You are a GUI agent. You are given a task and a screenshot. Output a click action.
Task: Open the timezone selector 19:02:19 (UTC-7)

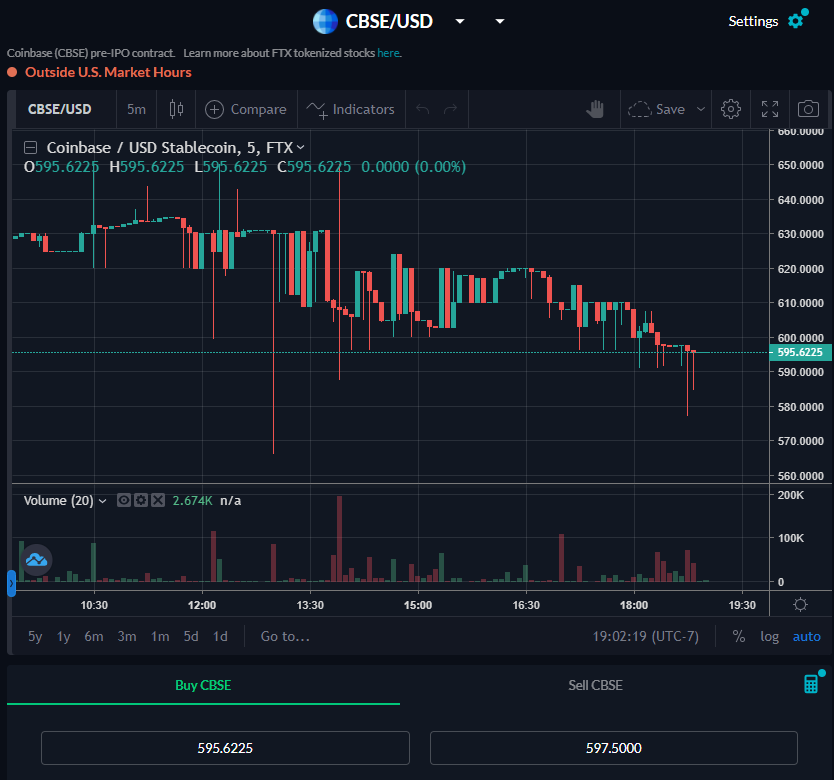[x=646, y=636]
